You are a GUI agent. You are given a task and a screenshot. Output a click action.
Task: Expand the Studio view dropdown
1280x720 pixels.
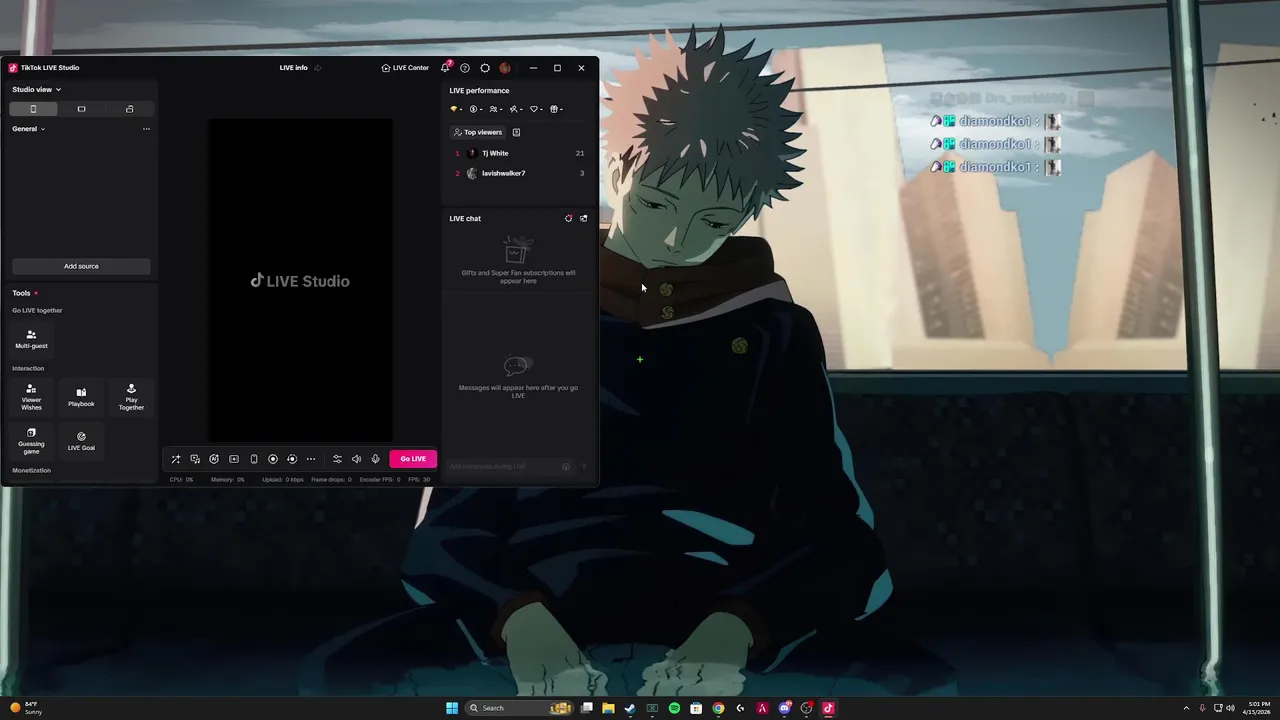click(37, 89)
